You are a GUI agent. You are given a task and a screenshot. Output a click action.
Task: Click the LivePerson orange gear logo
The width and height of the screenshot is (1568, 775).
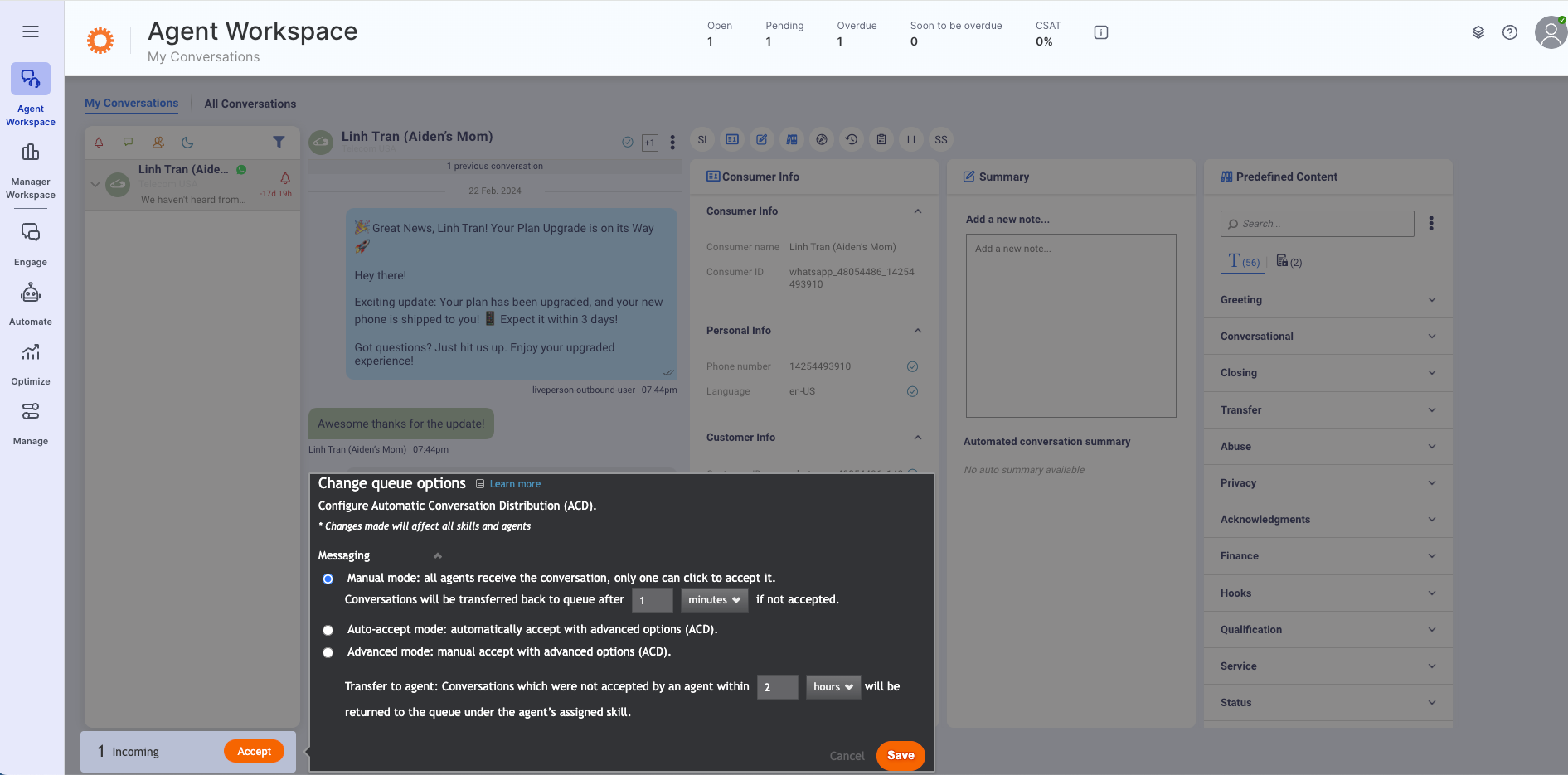point(100,40)
